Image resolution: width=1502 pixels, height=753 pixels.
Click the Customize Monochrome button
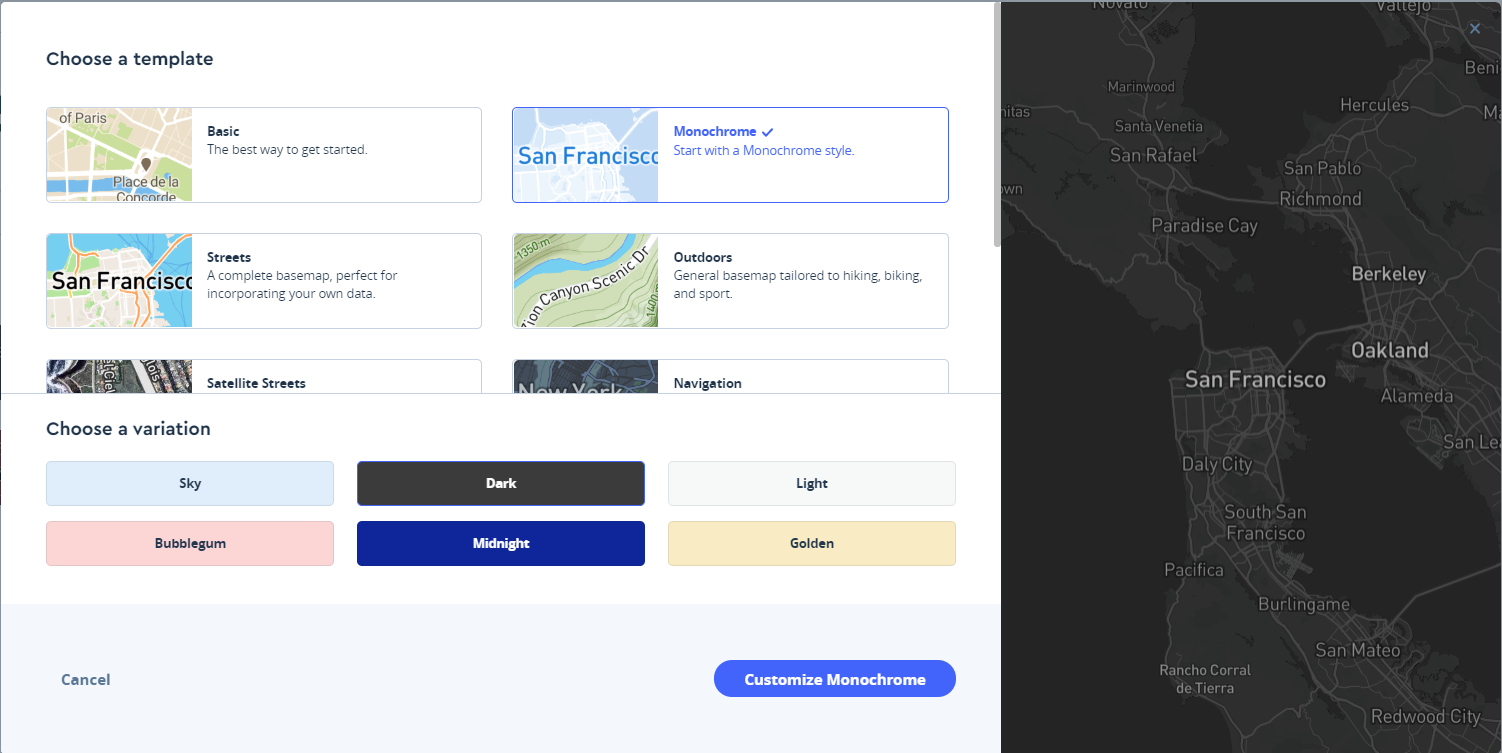[x=834, y=678]
